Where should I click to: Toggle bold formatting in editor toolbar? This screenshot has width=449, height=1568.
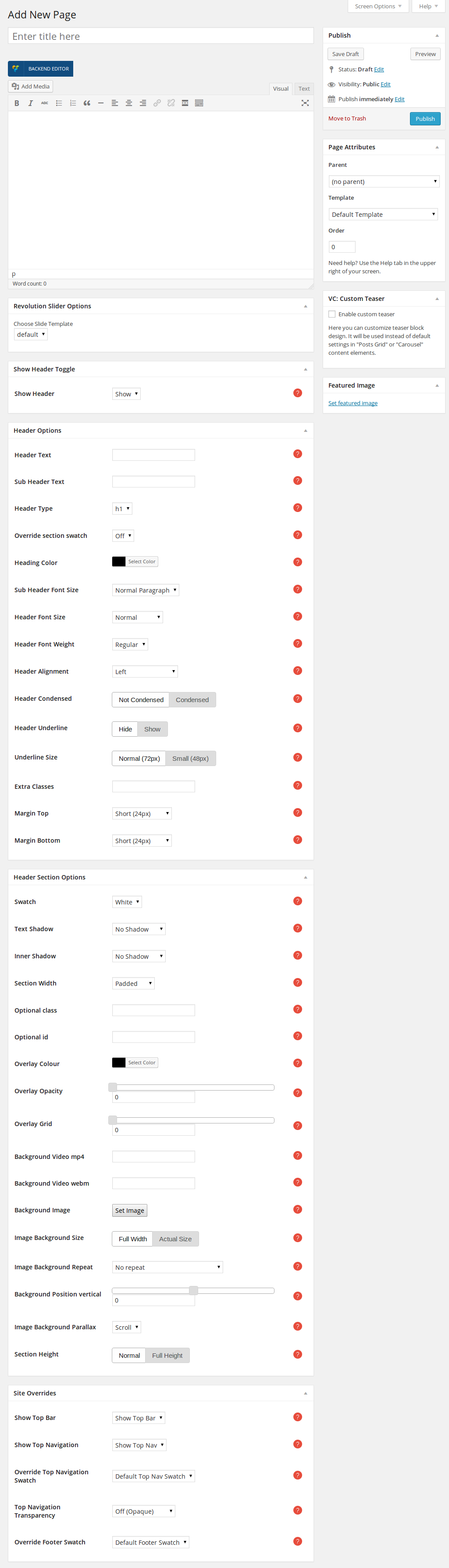17,103
